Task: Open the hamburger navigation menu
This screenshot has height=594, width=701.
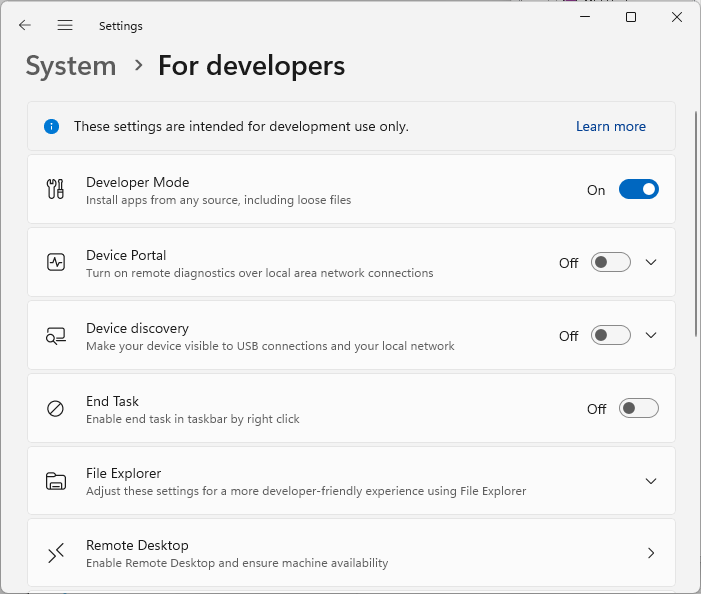Action: 65,25
